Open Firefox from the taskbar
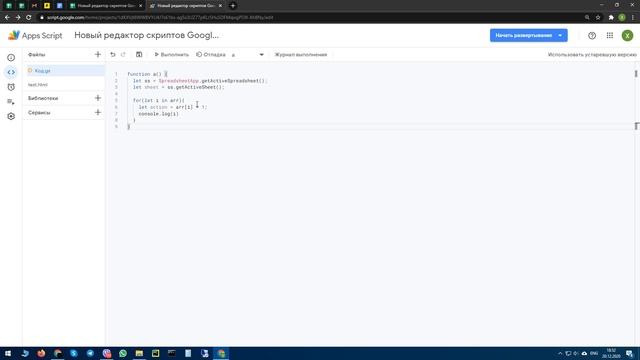The height and width of the screenshot is (360, 640). click(x=41, y=353)
